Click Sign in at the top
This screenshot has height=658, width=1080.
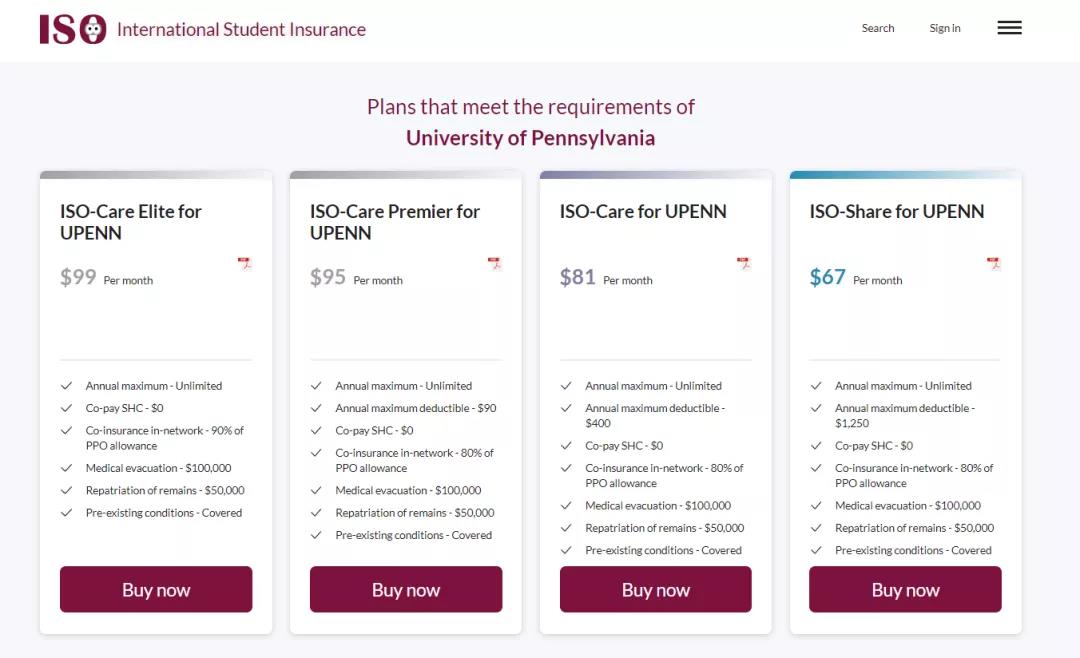click(x=945, y=28)
